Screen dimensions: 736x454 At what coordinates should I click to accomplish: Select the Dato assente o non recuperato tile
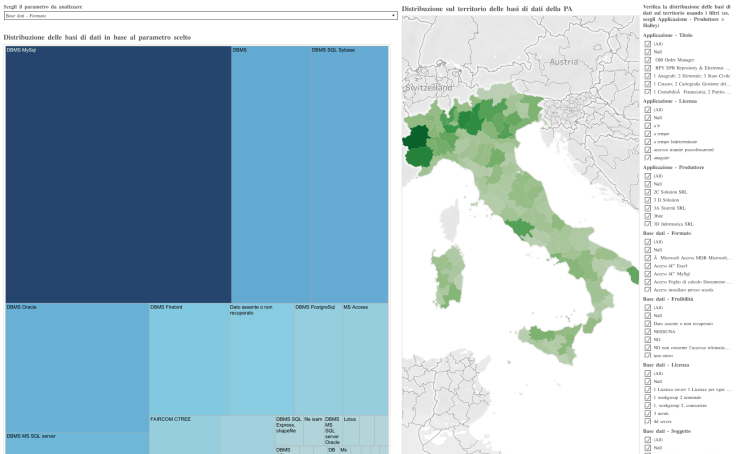pyautogui.click(x=262, y=359)
